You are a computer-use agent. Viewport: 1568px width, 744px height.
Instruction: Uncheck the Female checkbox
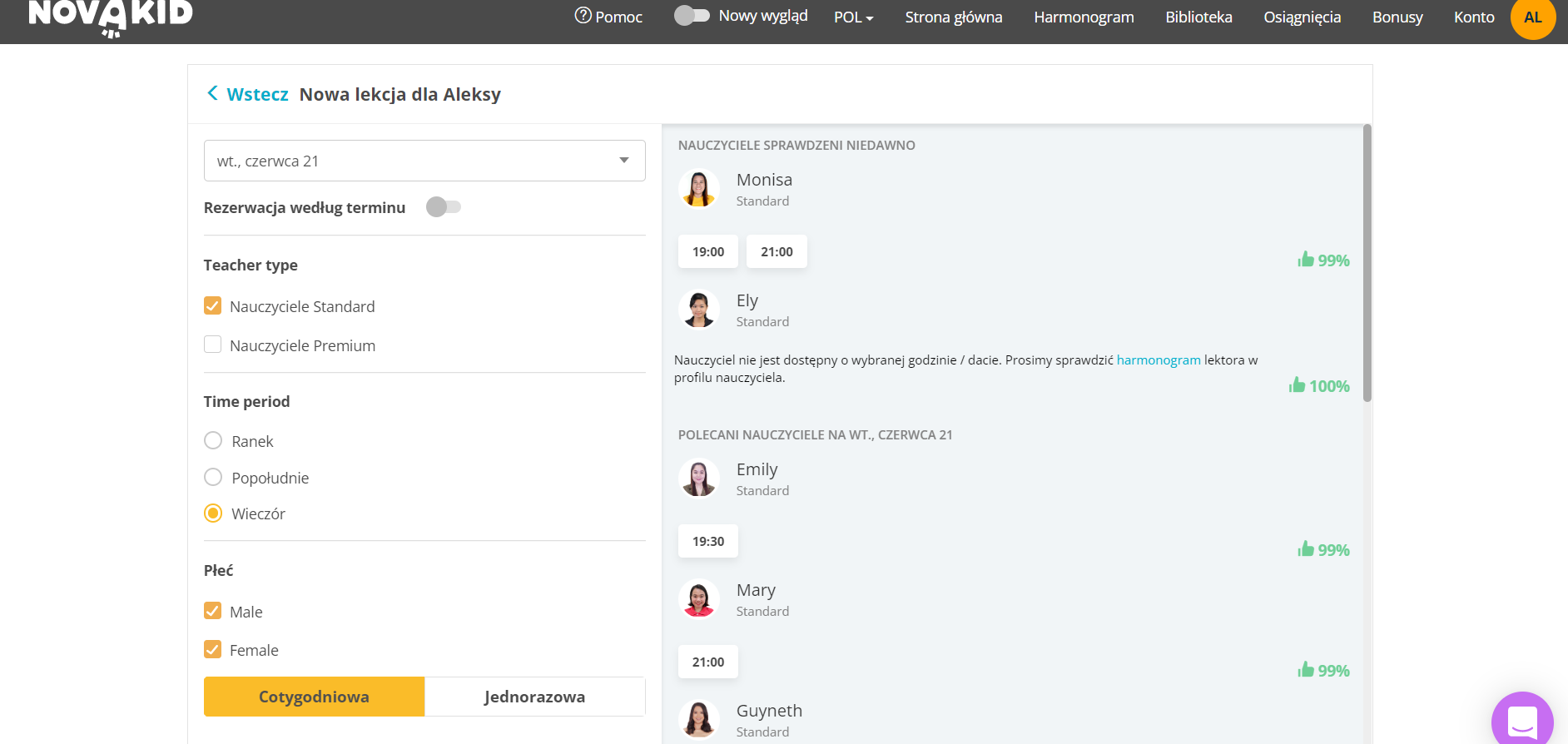(213, 649)
